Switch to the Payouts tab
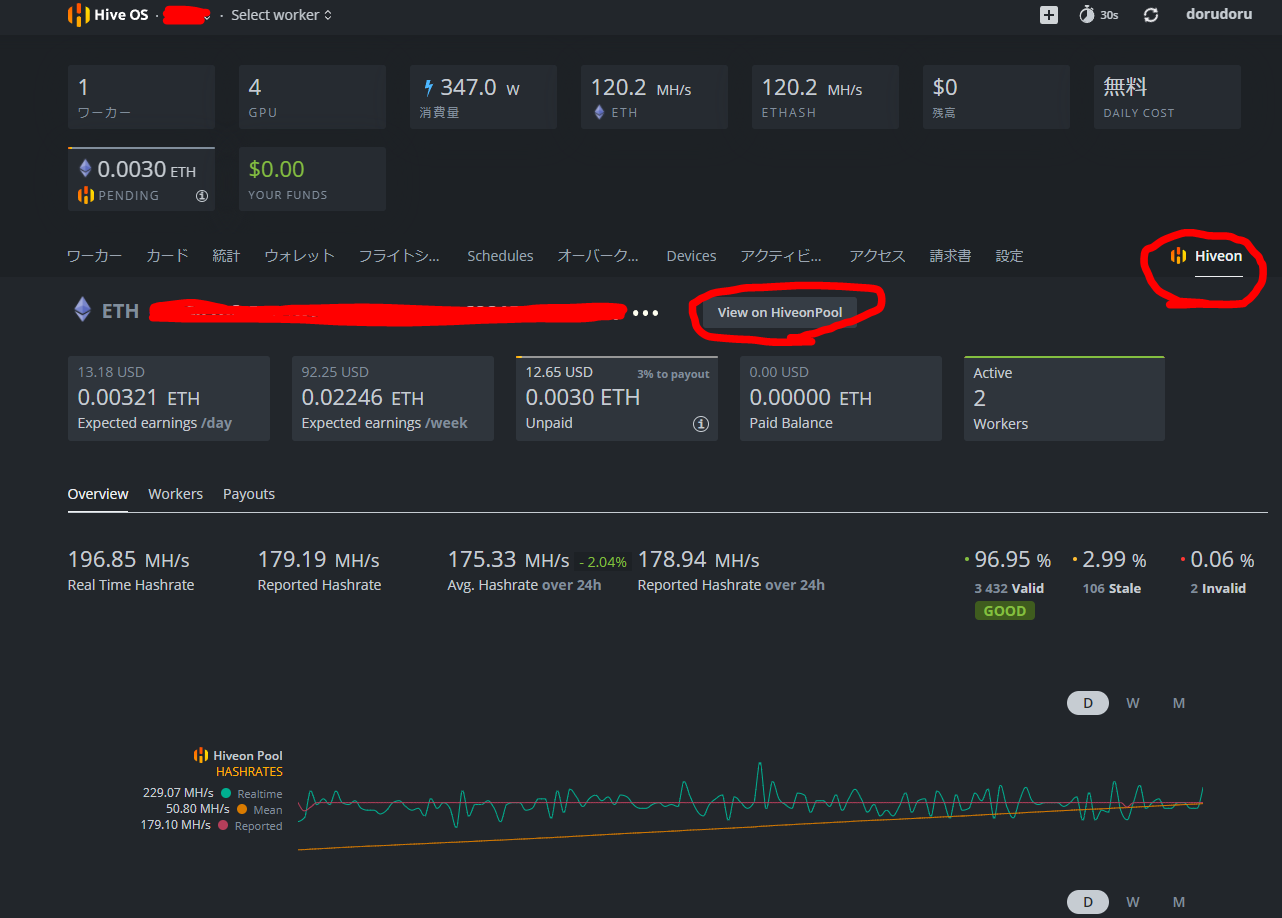The height and width of the screenshot is (918, 1282). pyautogui.click(x=248, y=493)
